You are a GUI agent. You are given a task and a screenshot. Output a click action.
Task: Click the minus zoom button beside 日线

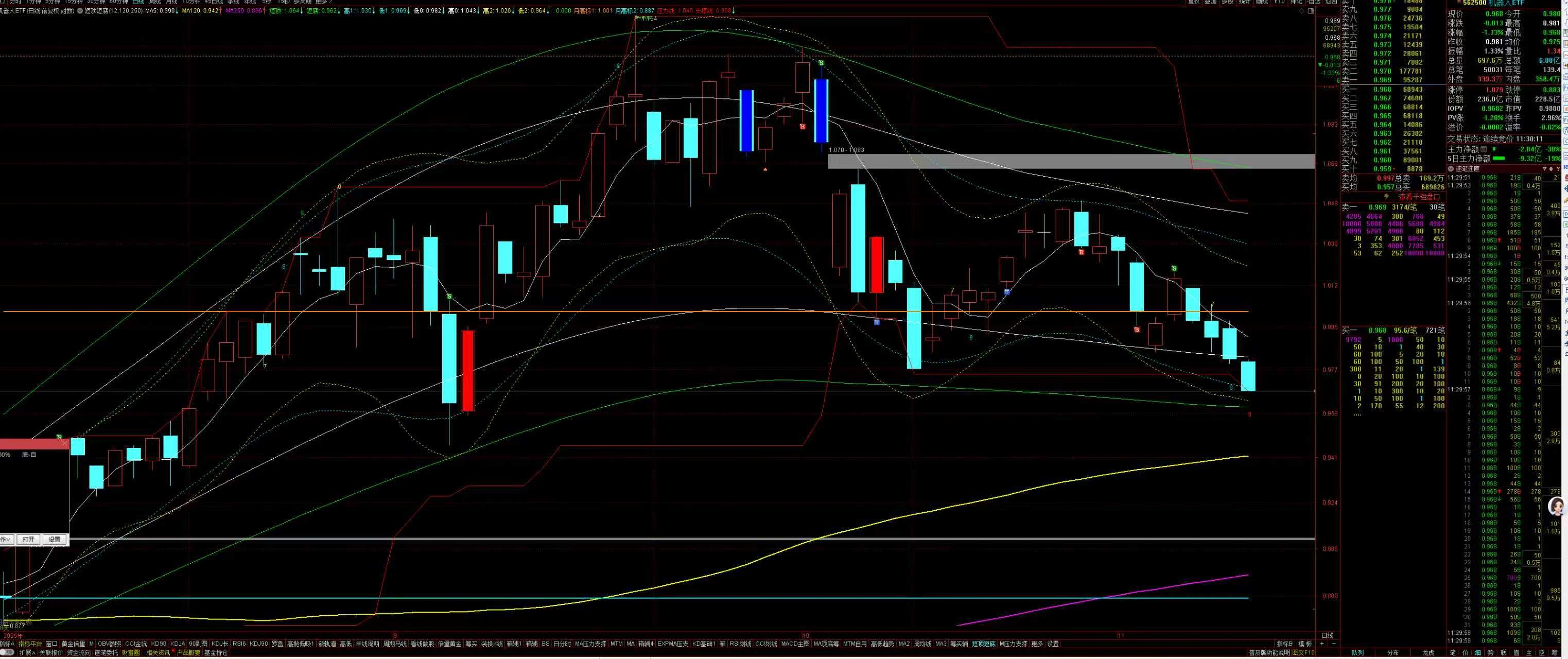(1334, 644)
